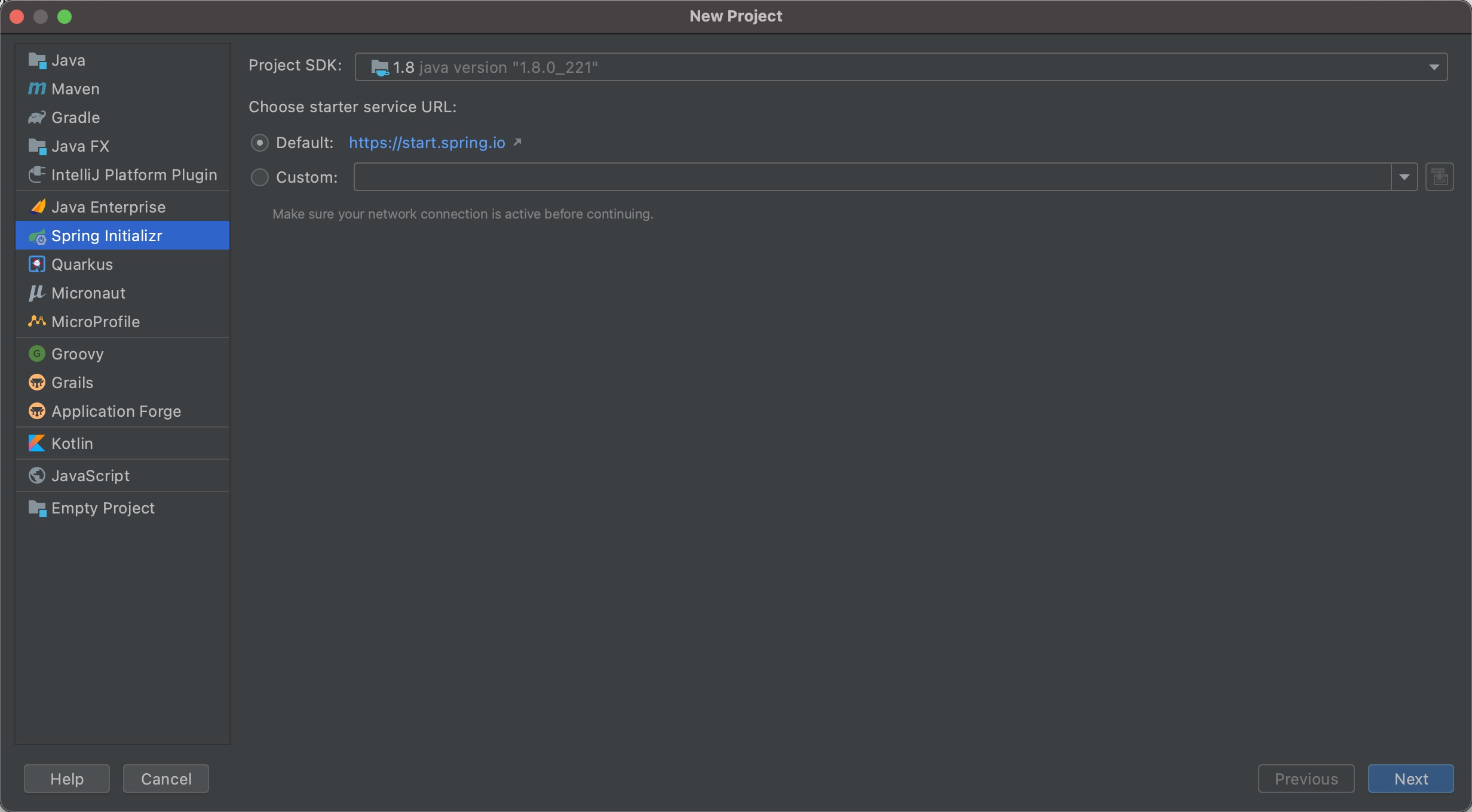1472x812 pixels.
Task: Open the Project SDK dropdown
Action: pos(901,67)
